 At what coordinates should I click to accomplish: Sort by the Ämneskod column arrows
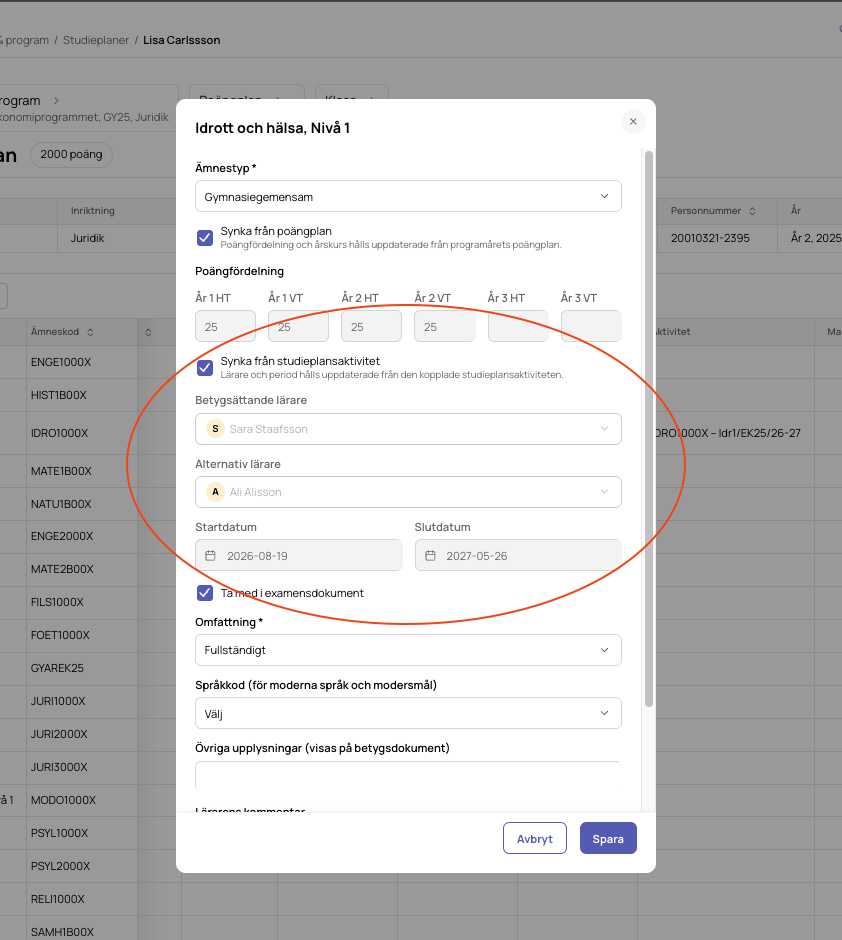pos(90,332)
